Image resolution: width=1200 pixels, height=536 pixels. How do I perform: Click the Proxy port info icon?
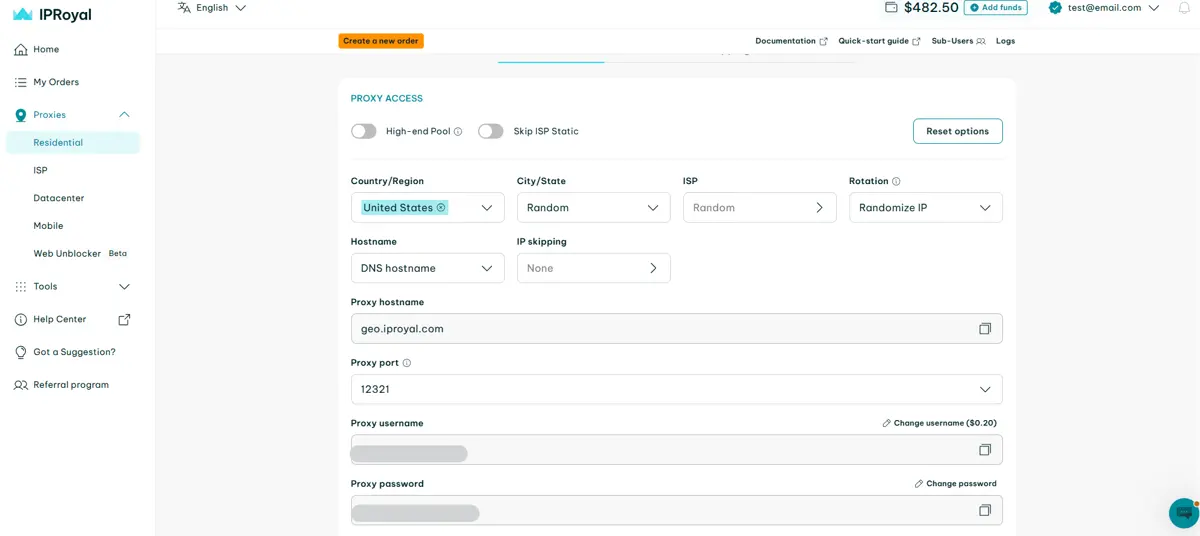click(x=407, y=363)
